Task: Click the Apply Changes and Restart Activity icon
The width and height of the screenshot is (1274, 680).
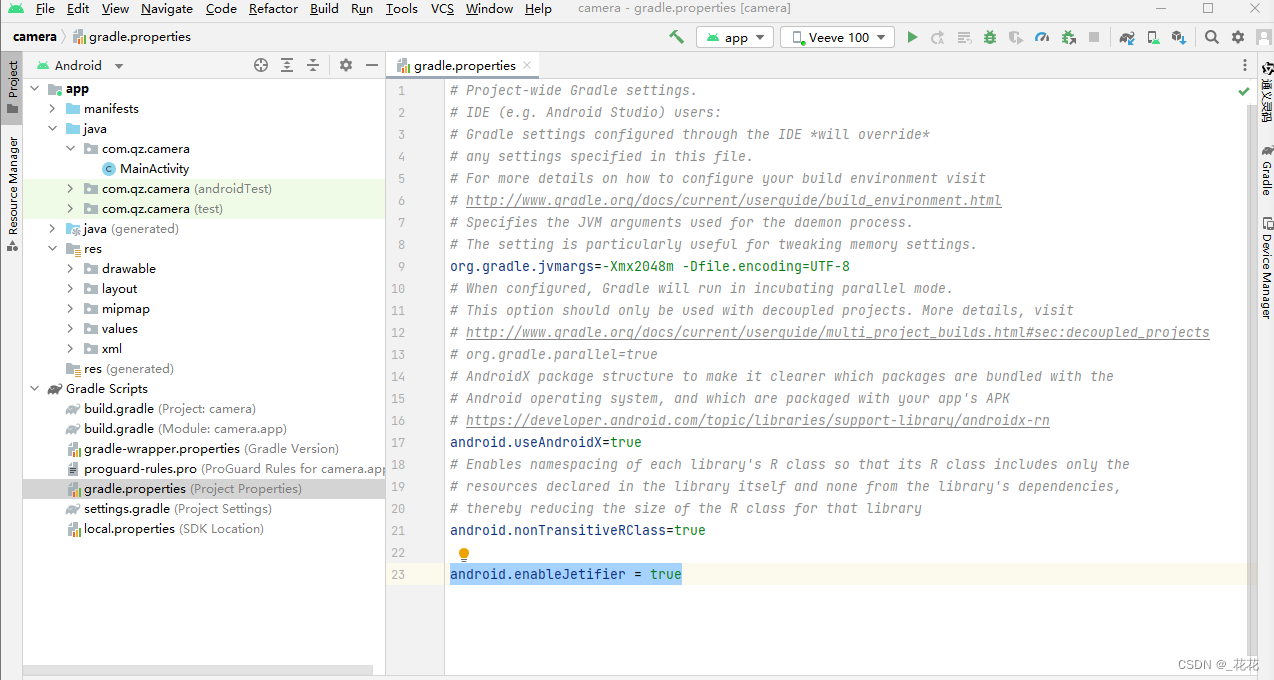Action: coord(938,37)
